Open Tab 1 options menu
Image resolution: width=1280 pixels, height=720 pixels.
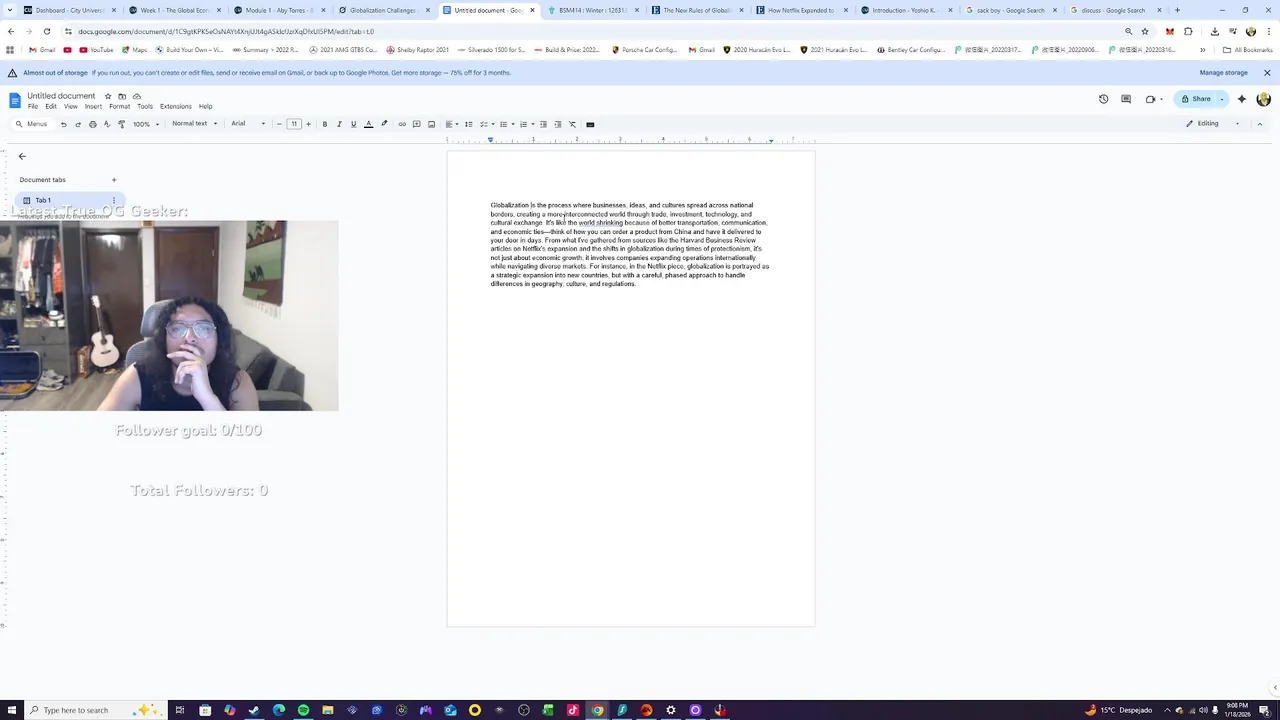(114, 200)
